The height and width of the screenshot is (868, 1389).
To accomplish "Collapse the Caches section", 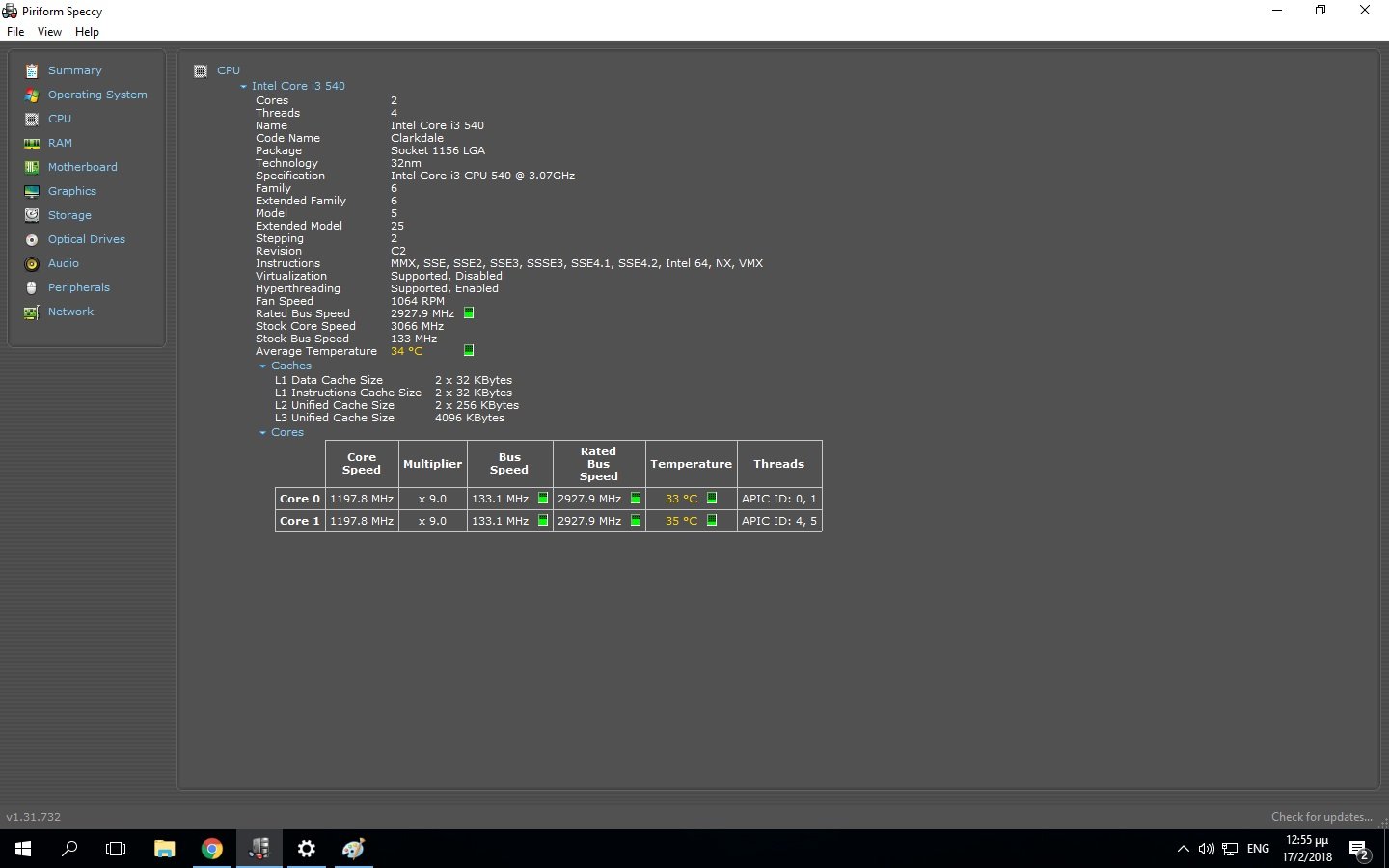I will (x=262, y=366).
